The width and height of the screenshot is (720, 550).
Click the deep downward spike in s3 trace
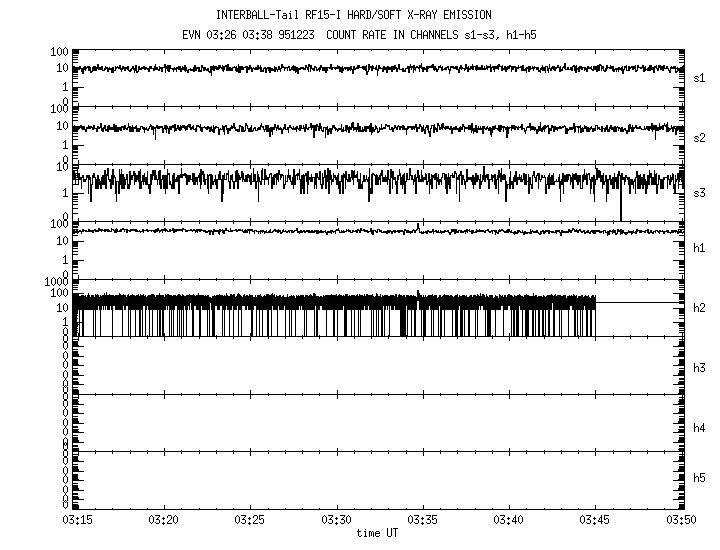[621, 208]
